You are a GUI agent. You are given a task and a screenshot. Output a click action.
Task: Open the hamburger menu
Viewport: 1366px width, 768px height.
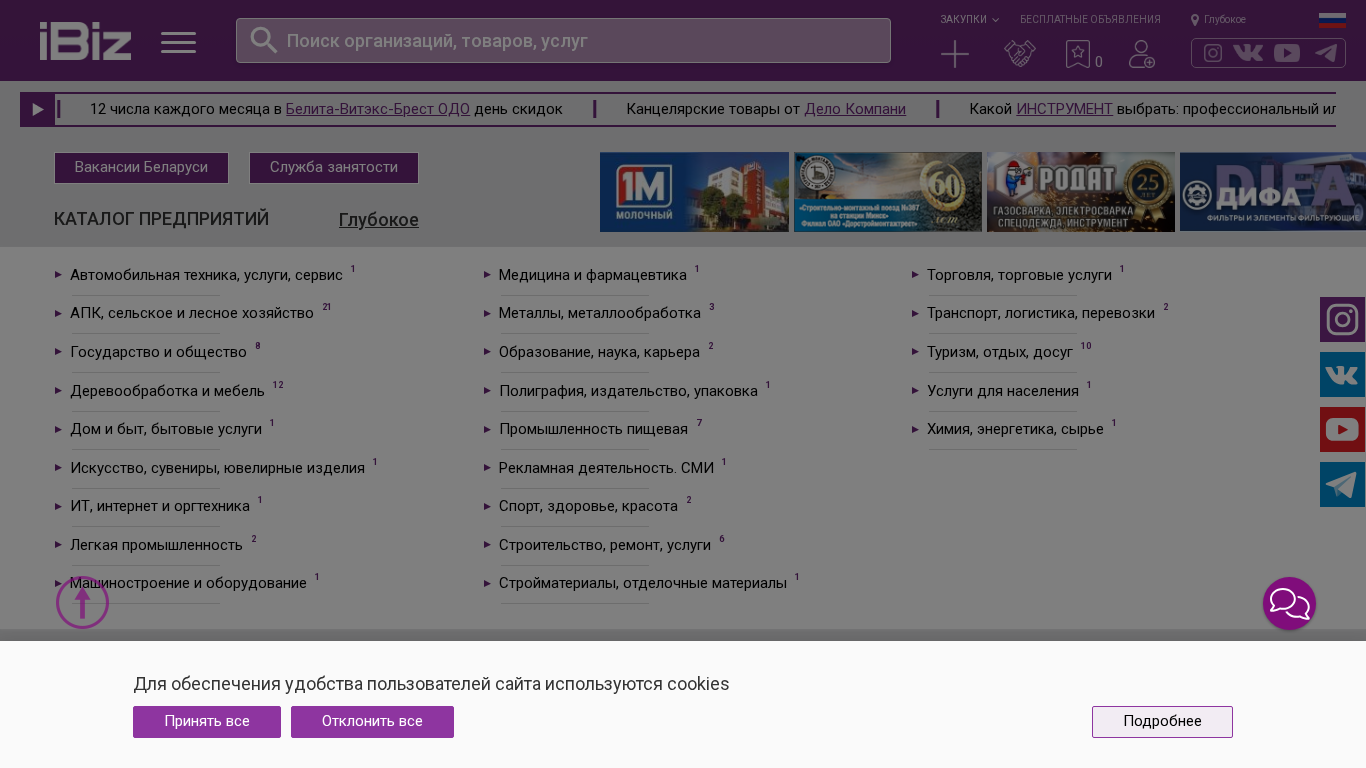(178, 42)
